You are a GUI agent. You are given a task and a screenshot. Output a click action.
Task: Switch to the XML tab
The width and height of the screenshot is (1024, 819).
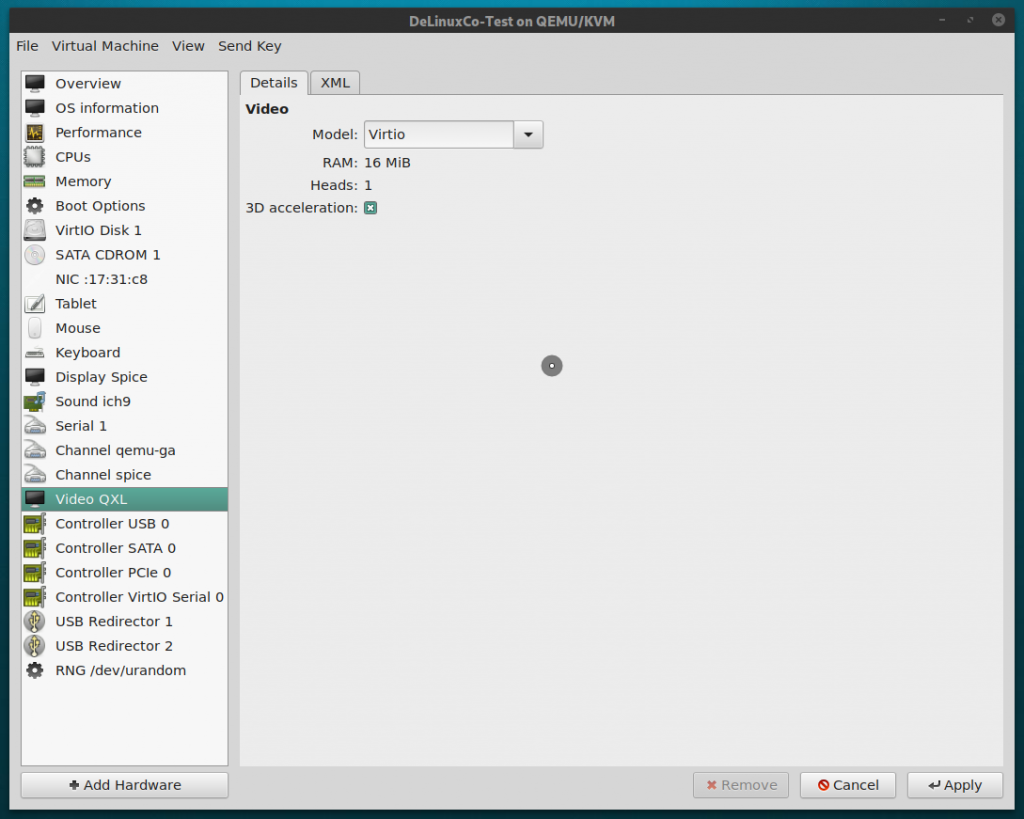[334, 82]
